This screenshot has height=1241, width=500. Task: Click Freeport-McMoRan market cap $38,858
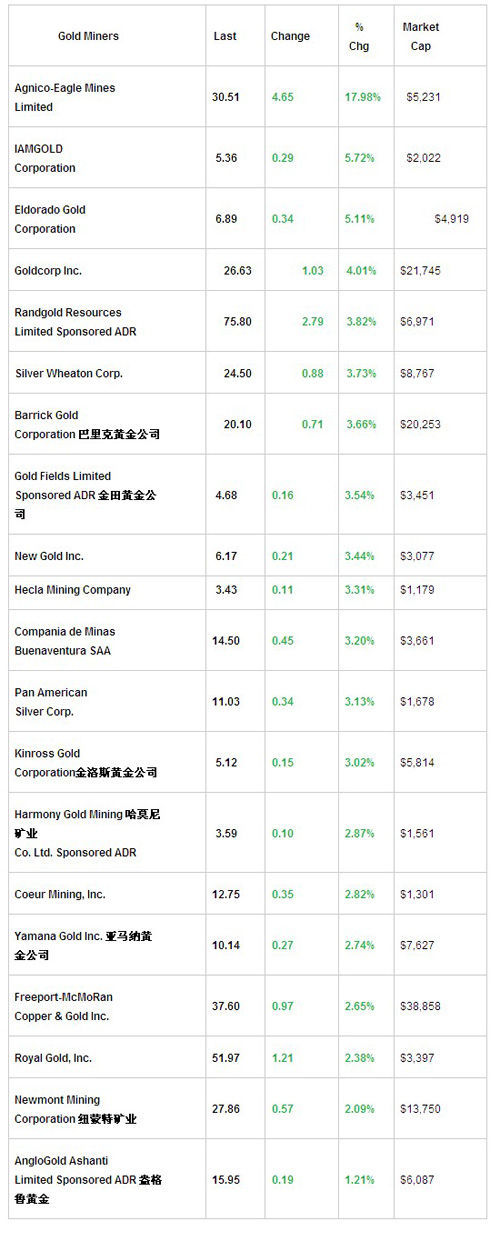point(420,1007)
